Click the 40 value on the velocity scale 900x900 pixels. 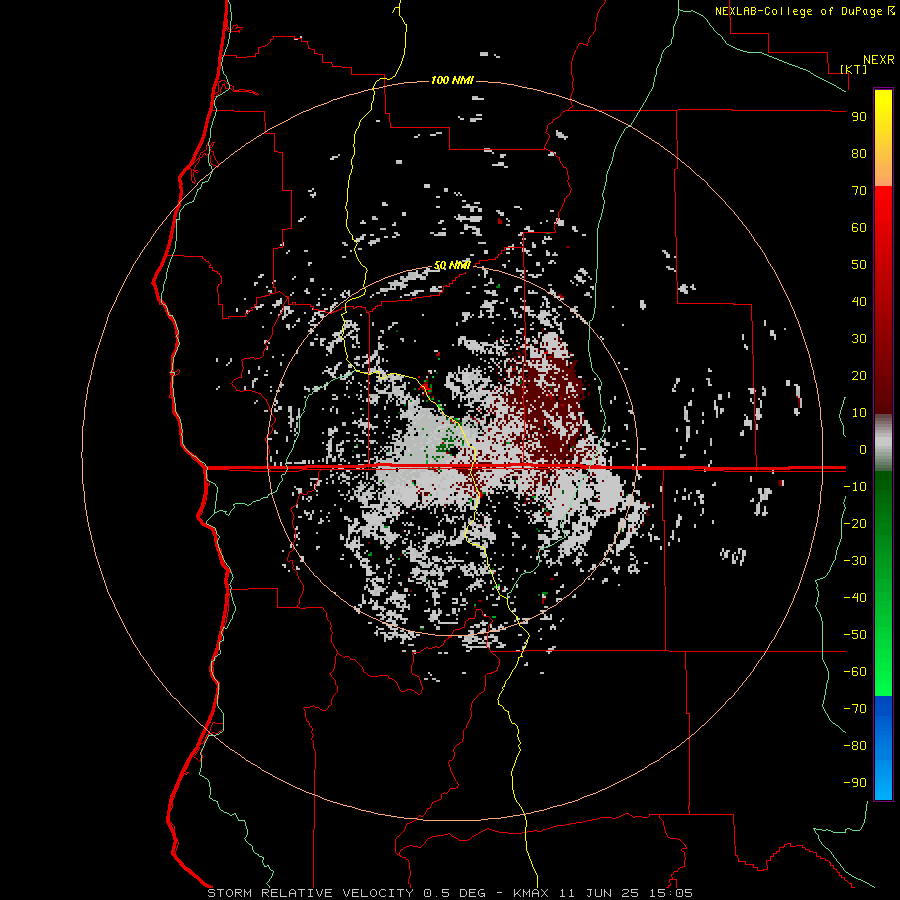click(x=859, y=301)
